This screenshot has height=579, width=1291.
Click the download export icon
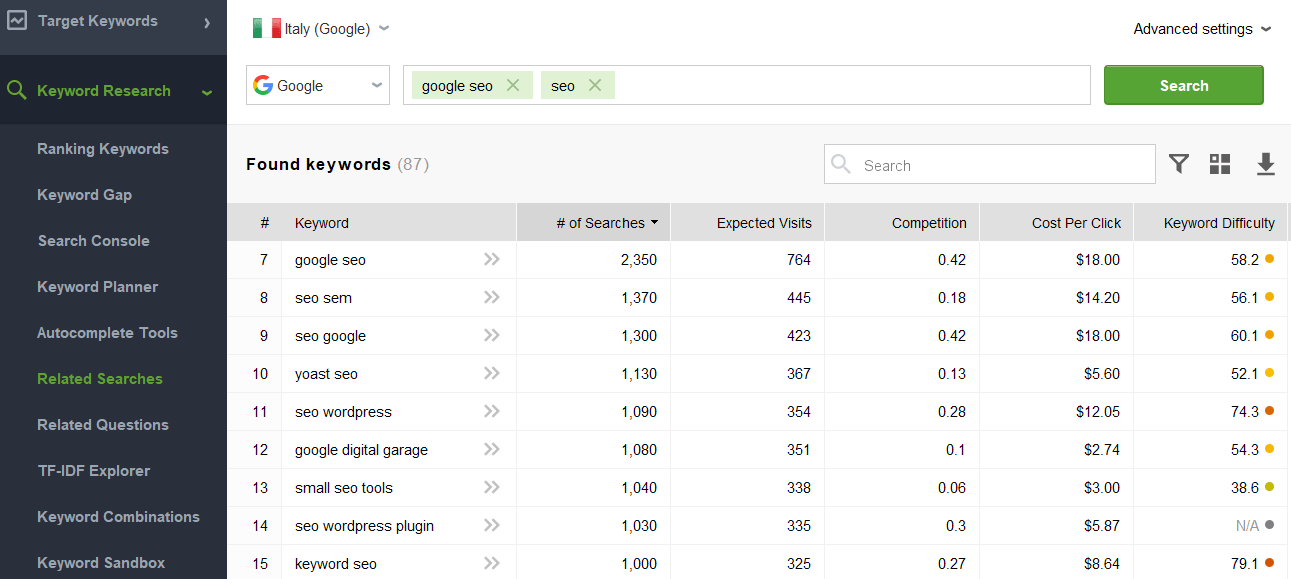point(1266,164)
